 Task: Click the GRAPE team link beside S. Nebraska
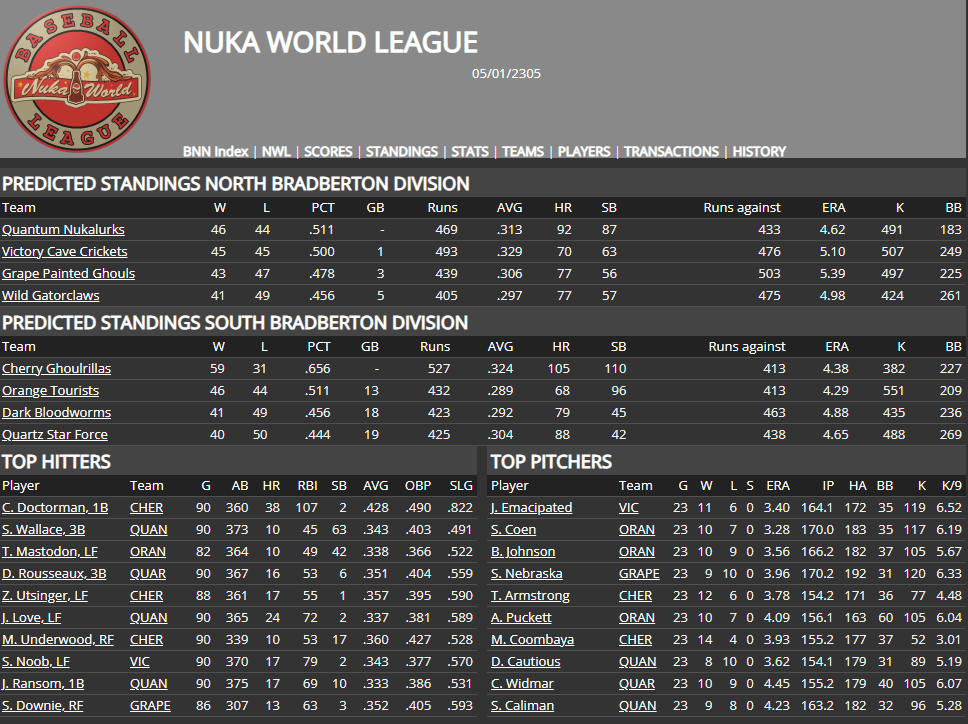638,574
